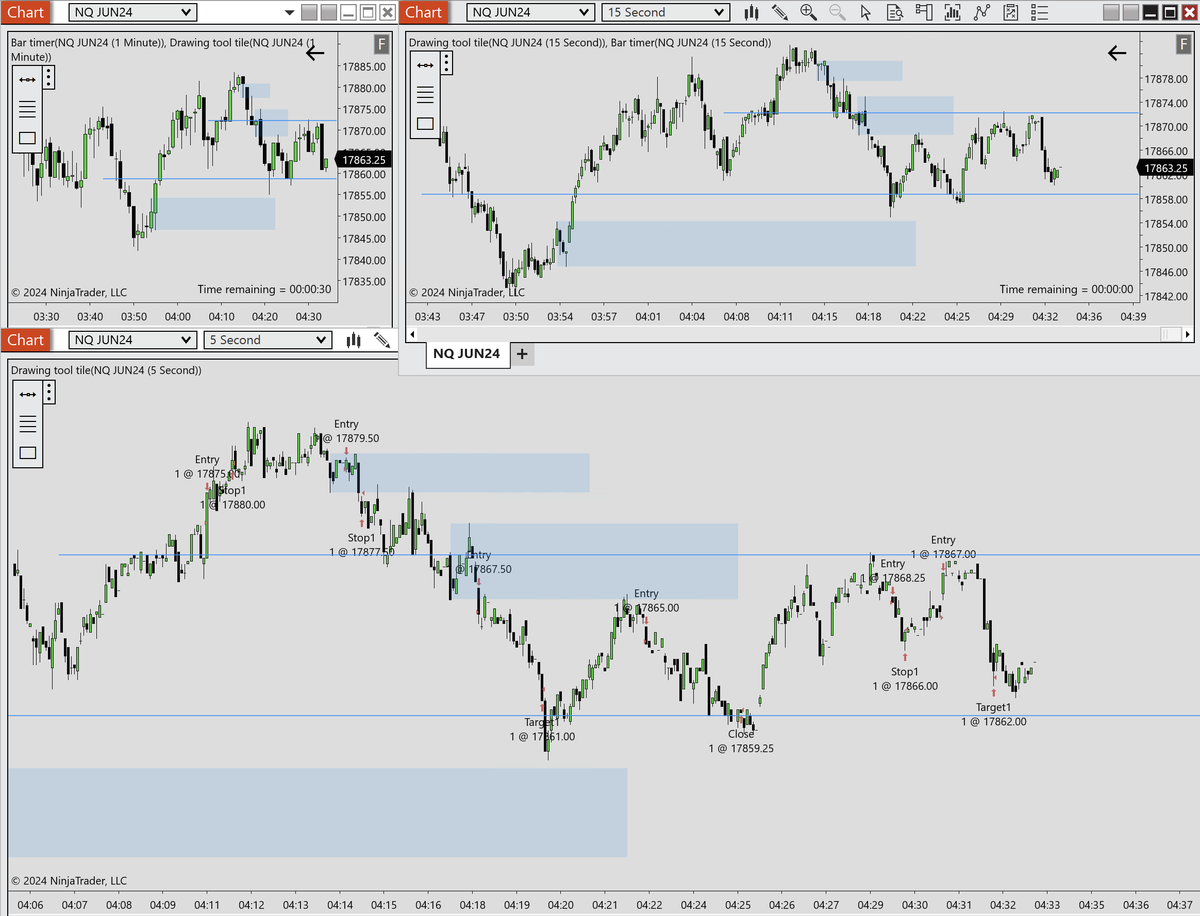Screen dimensions: 1200x916
Task: Click the 'Entry 1 @ 17868.25' label
Action: pos(892,570)
